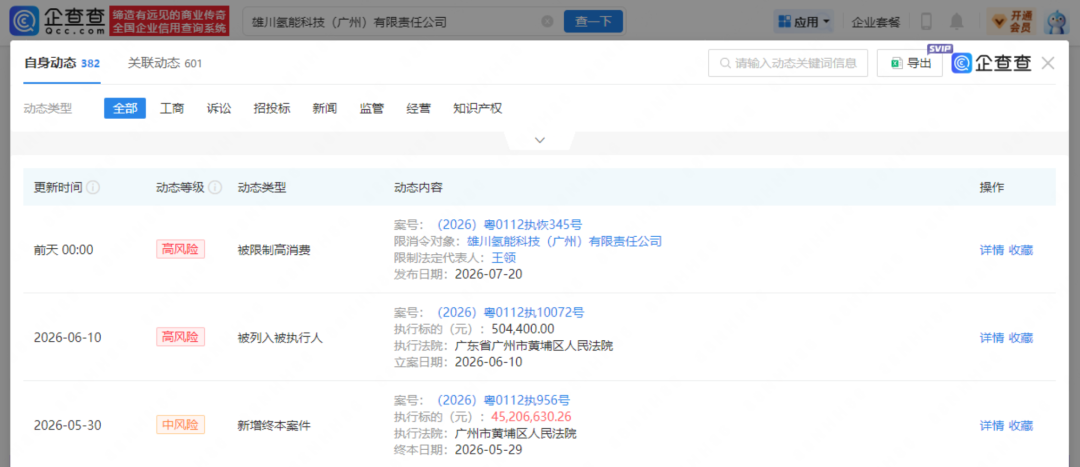Open the 限消令对象 company link
1080x467 pixels.
565,241
